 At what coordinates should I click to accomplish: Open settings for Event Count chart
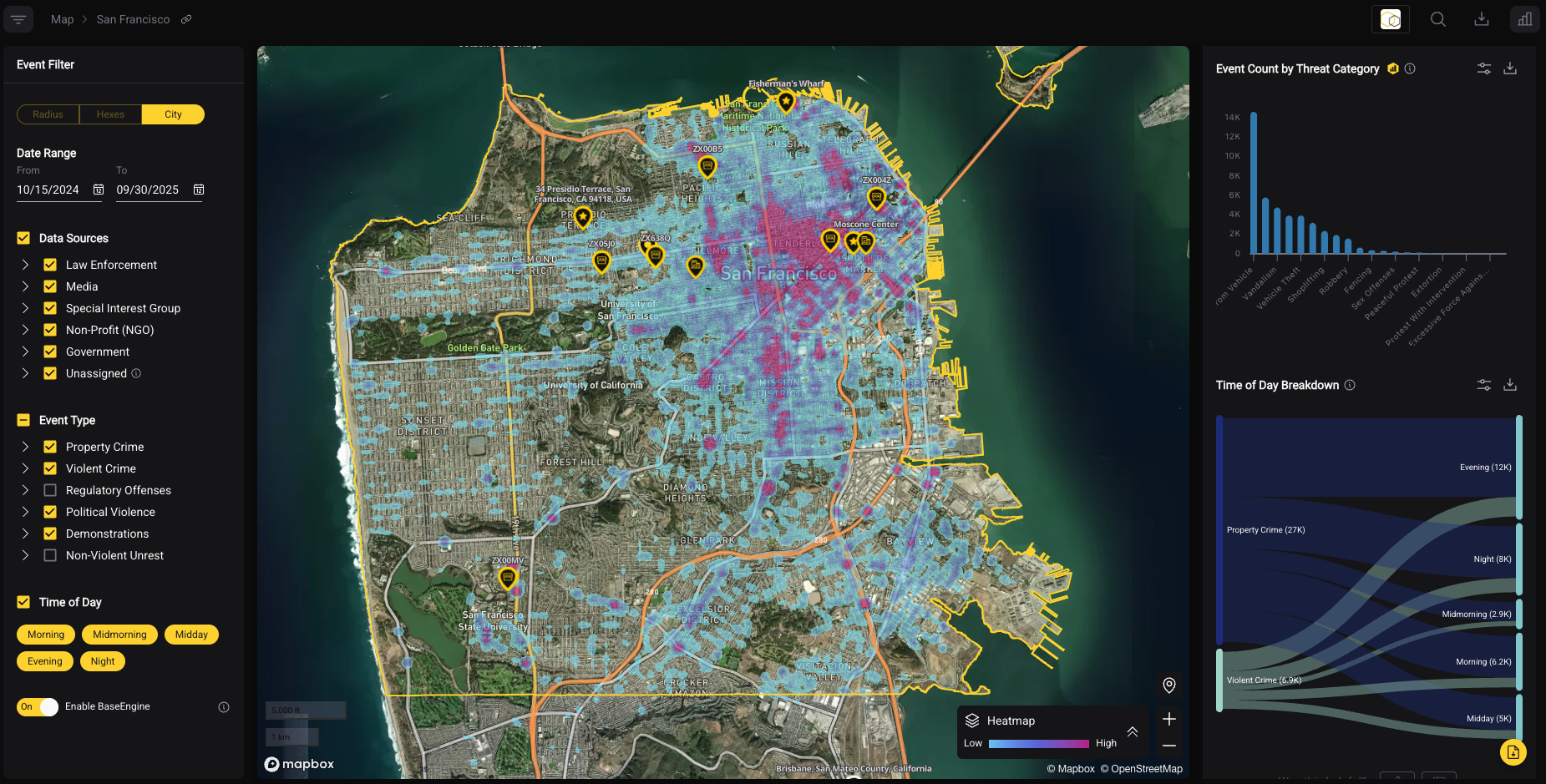pos(1484,68)
